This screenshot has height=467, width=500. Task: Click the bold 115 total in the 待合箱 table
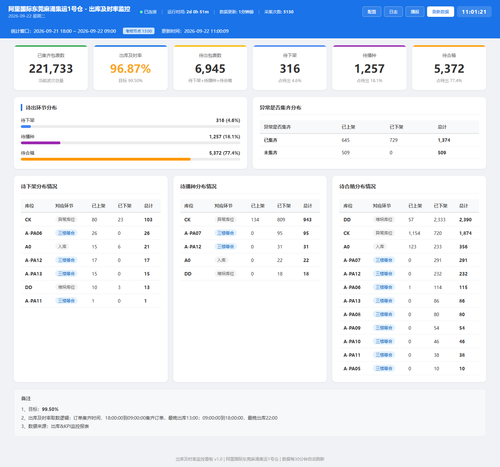point(463,287)
